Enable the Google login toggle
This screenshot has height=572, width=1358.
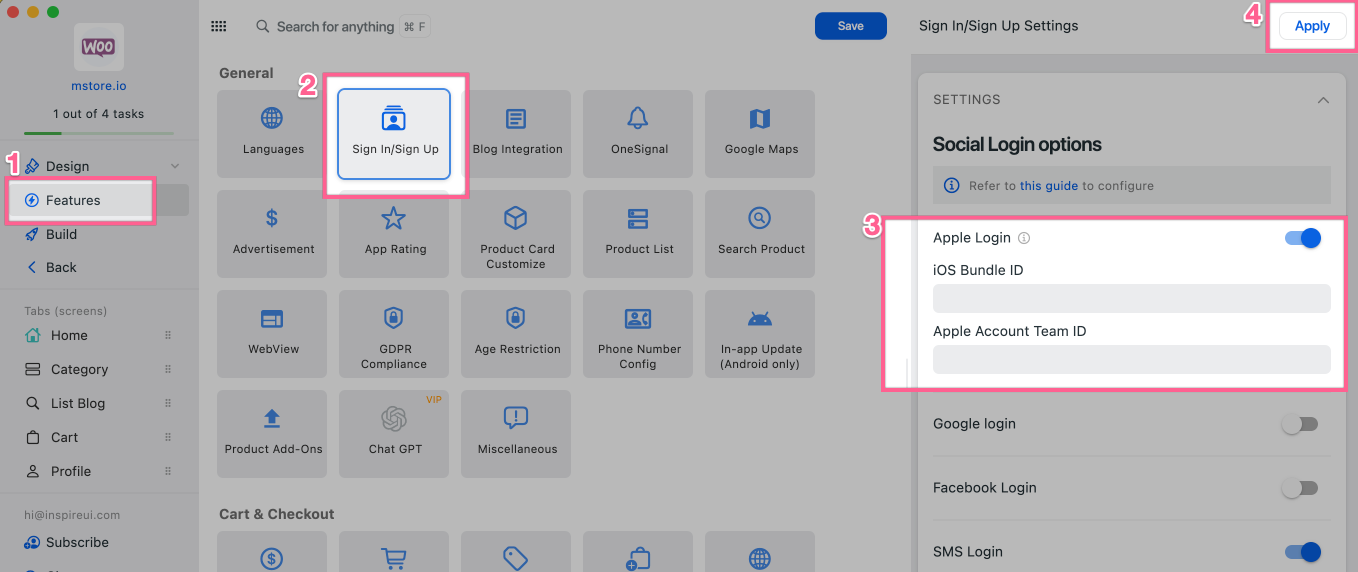pos(1300,424)
